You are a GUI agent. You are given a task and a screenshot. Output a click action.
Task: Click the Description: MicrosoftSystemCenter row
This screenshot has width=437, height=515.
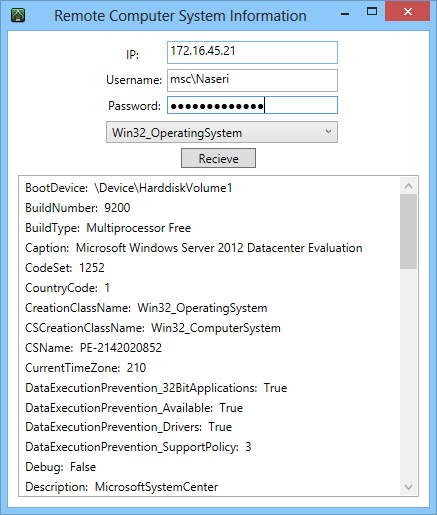pos(122,487)
